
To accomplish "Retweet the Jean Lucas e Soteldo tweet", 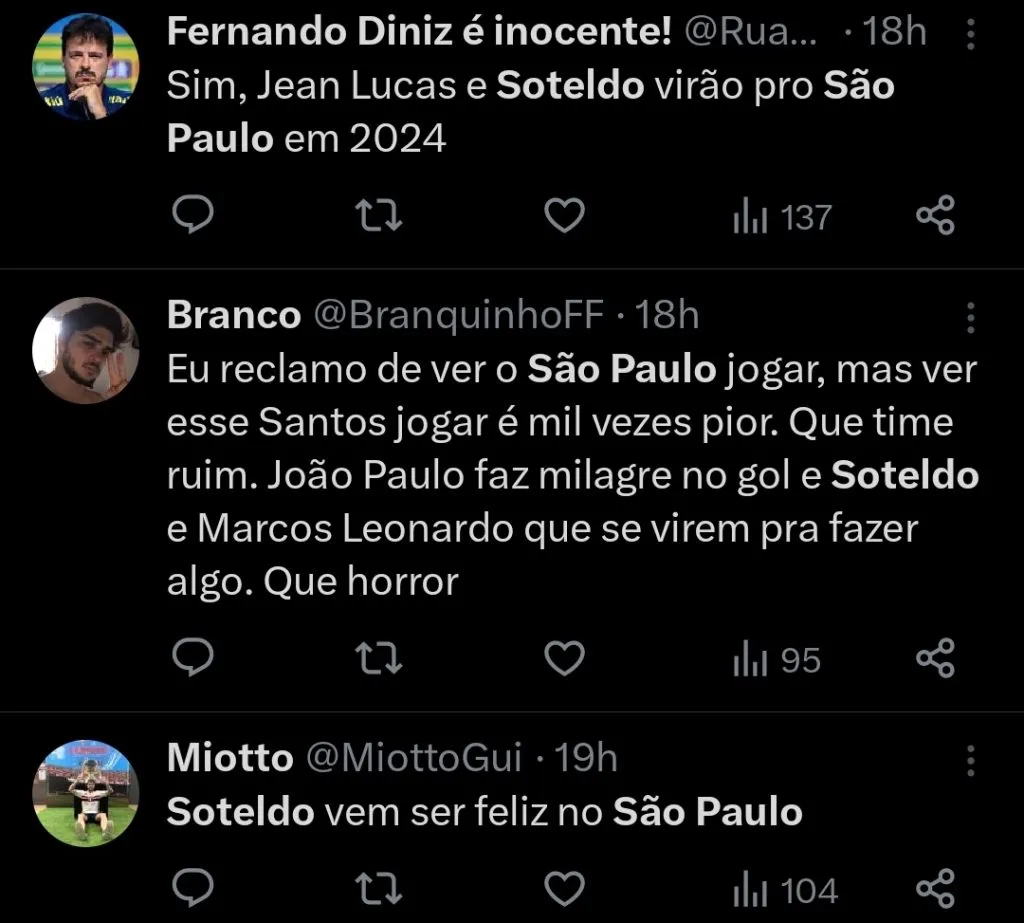I will [x=380, y=215].
